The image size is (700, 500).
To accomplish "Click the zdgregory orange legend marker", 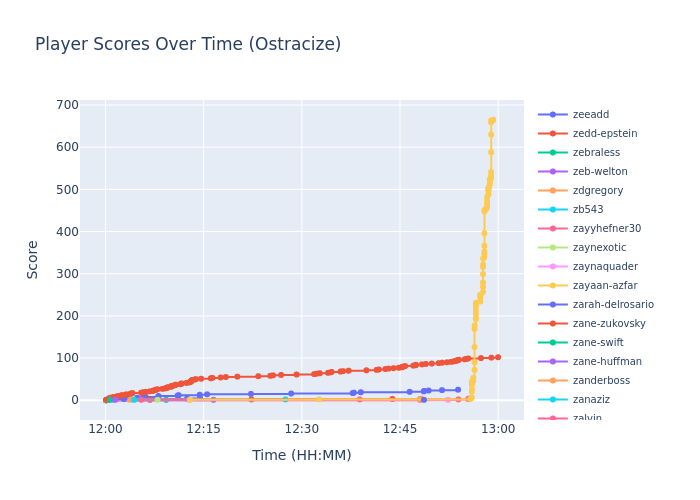I will pyautogui.click(x=553, y=191).
